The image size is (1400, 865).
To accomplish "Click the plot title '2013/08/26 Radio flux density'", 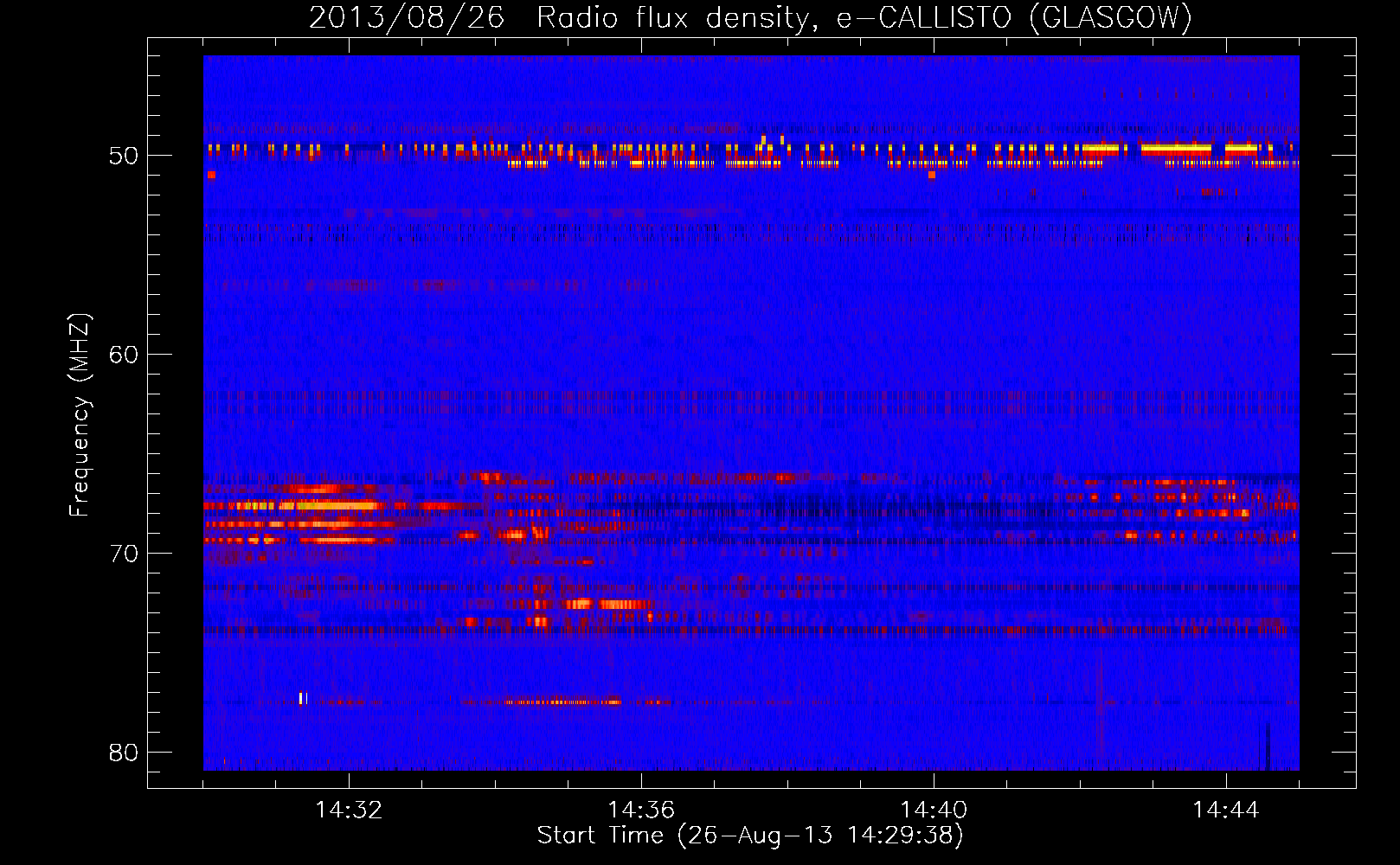I will coord(750,17).
